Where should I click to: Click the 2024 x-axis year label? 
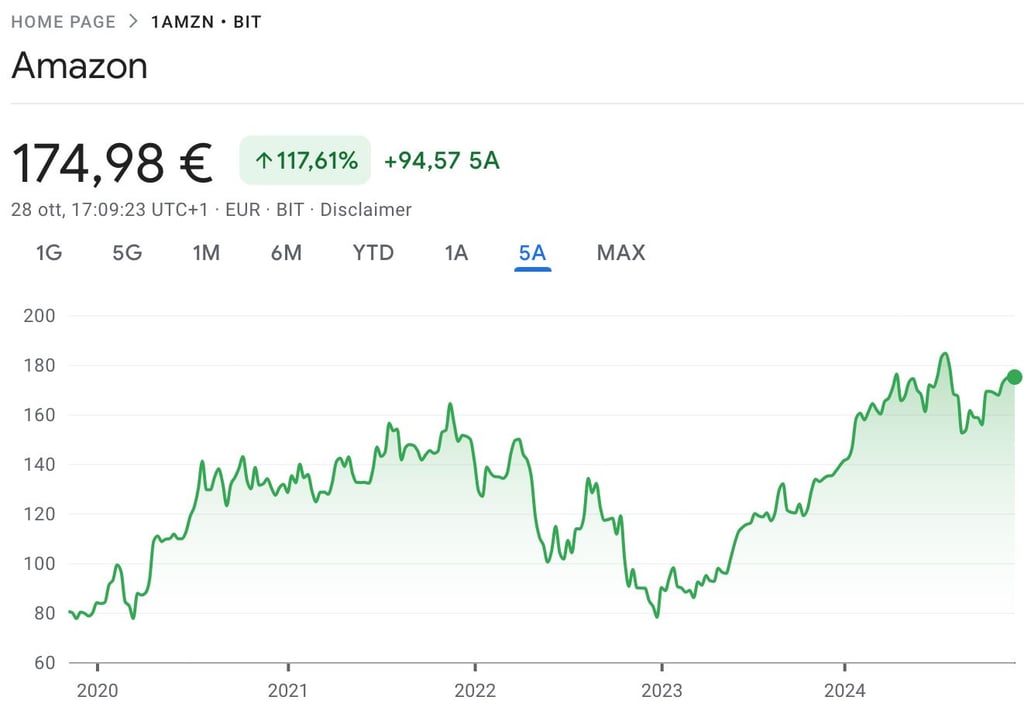pyautogui.click(x=845, y=691)
